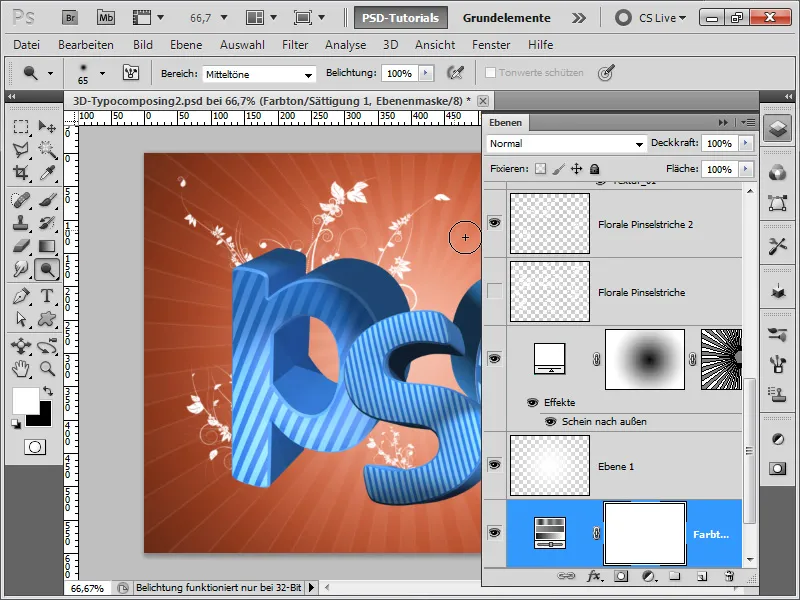Click the new adjustment layer icon

tap(648, 576)
